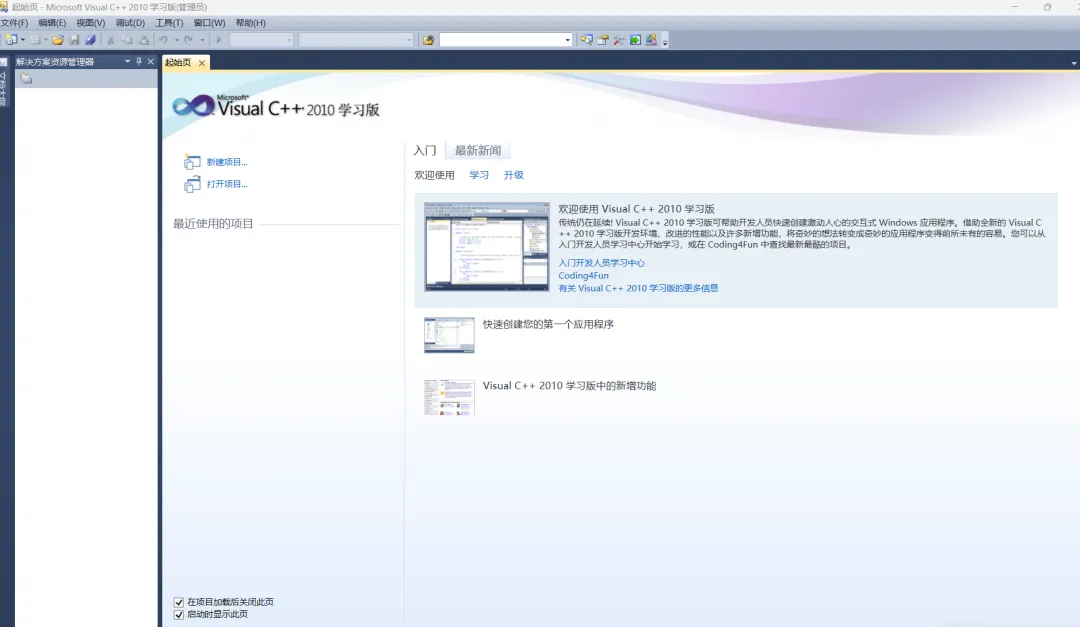
Task: Click the Solution Explorer panel toolbar icon
Action: pos(26,79)
